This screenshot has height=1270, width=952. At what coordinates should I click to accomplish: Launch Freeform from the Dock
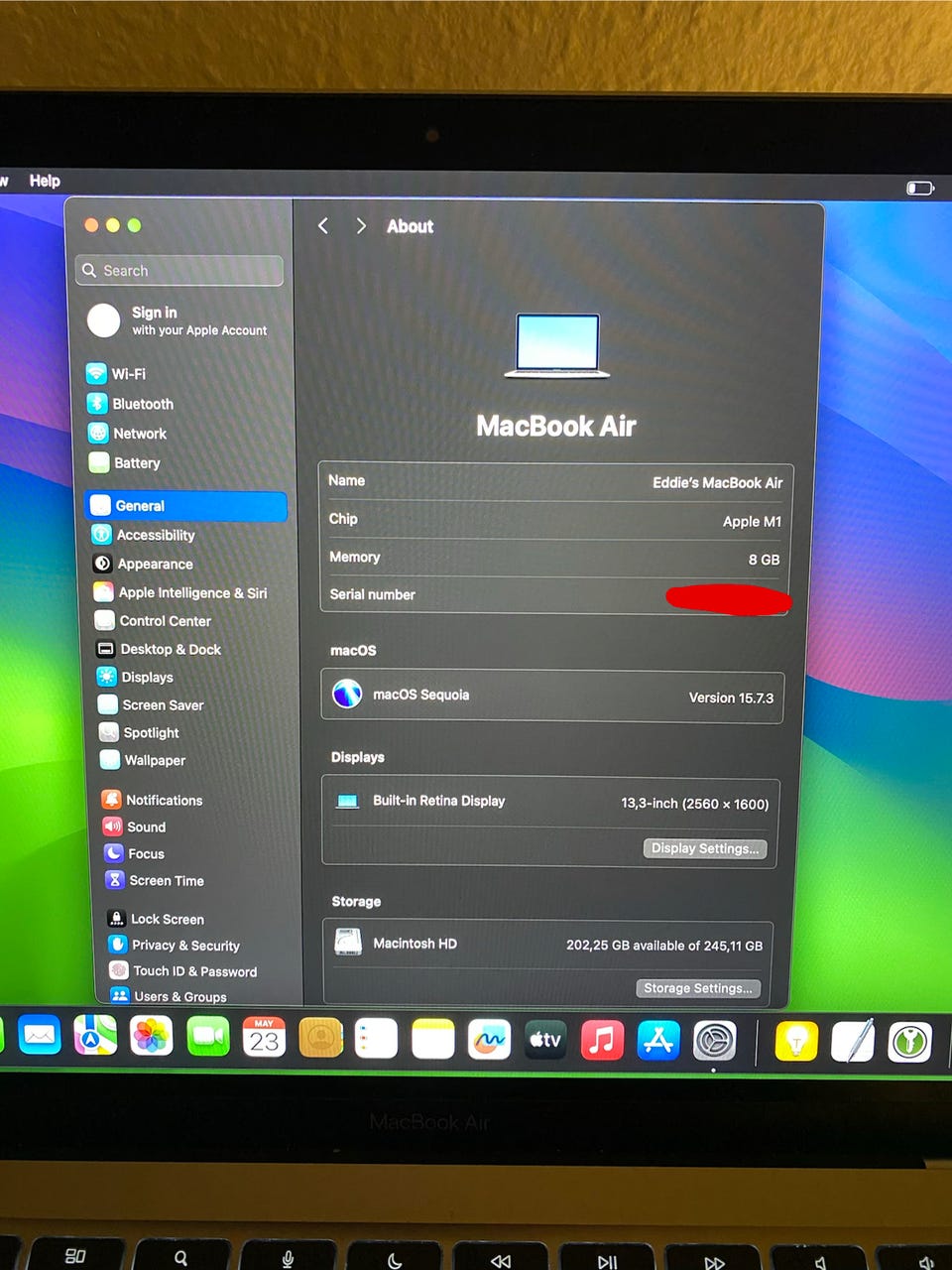pyautogui.click(x=489, y=1040)
